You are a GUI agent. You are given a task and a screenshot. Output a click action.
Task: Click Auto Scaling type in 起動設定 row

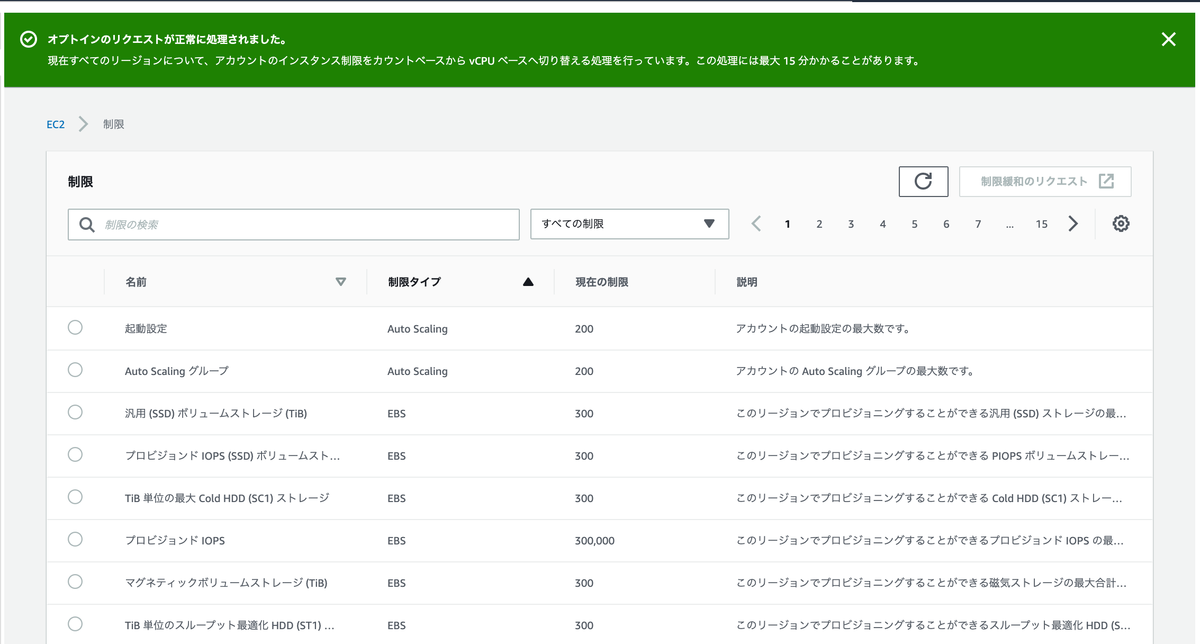coord(417,329)
